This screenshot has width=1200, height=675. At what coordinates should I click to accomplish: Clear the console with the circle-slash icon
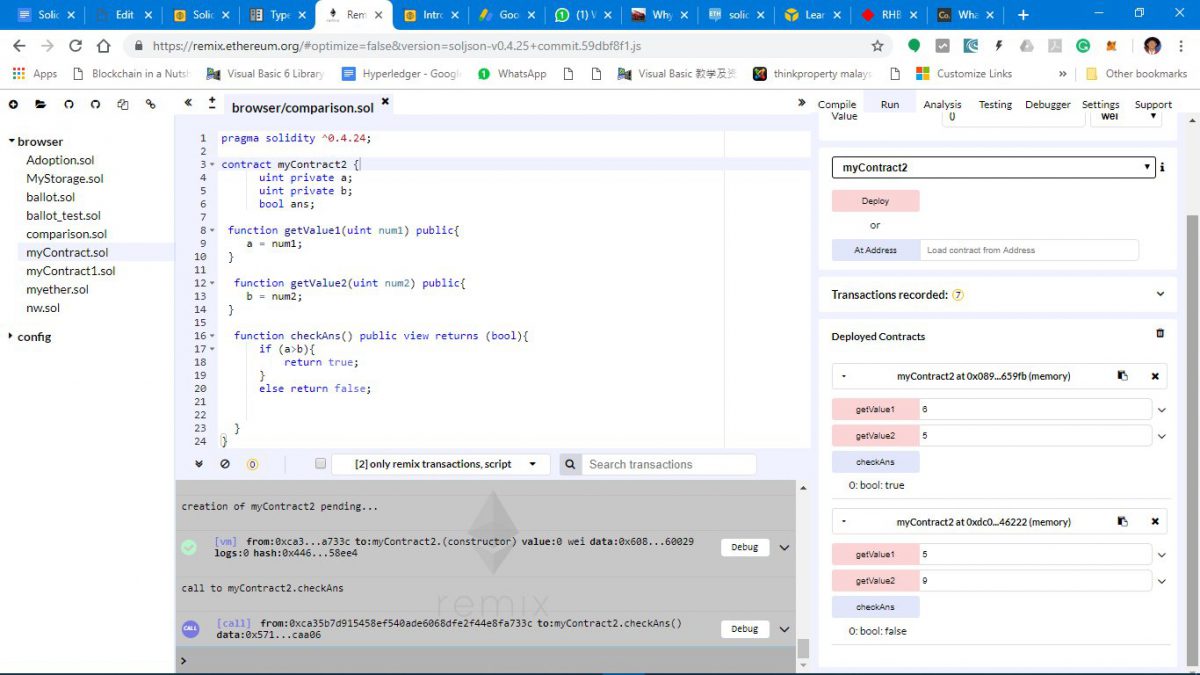(x=225, y=464)
